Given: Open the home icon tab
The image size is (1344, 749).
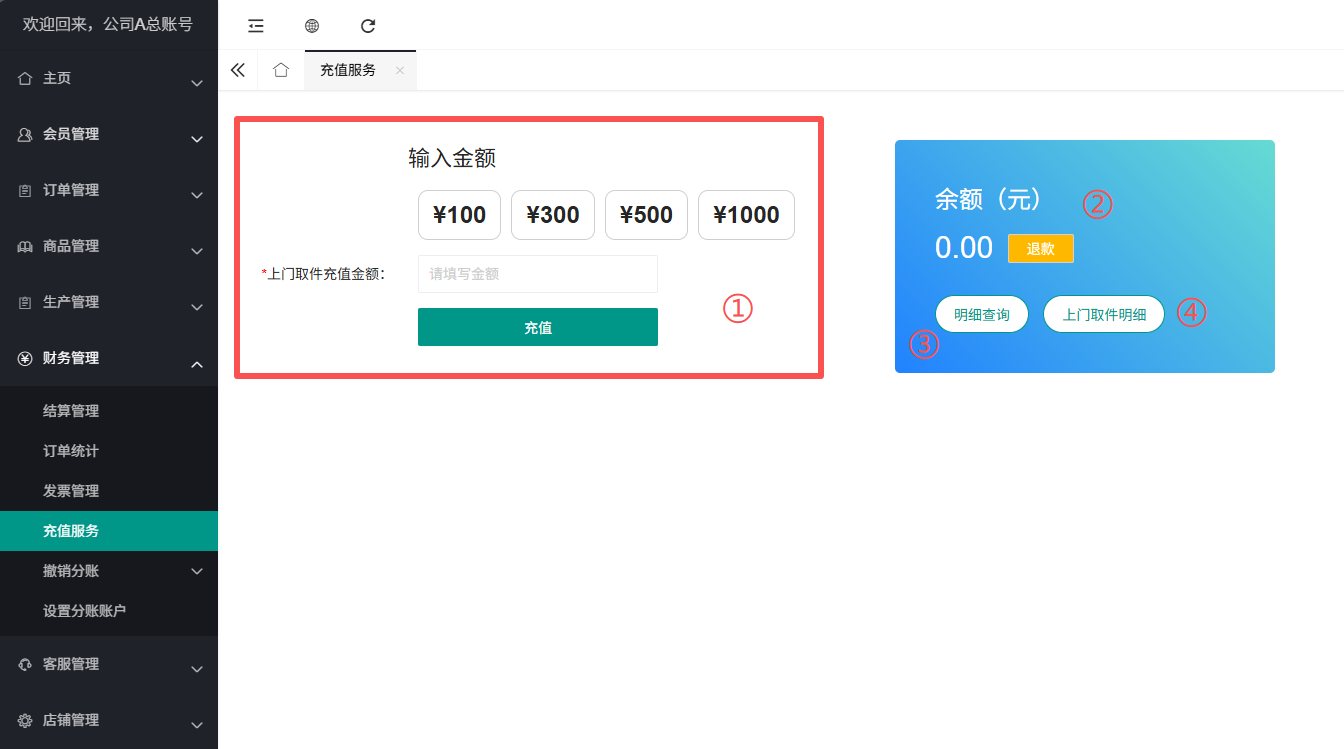Looking at the screenshot, I should pos(281,70).
